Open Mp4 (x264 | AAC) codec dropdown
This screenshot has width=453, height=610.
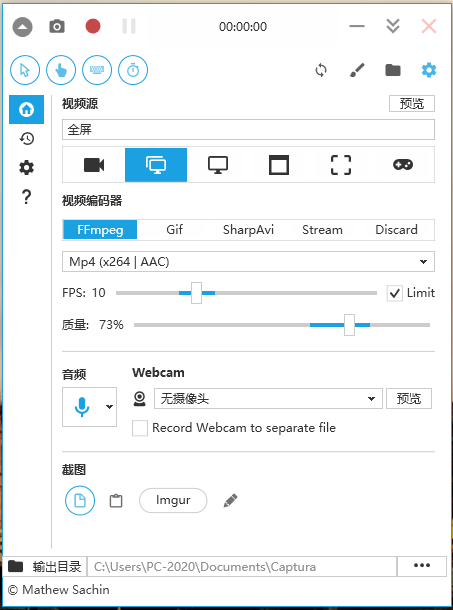(248, 261)
